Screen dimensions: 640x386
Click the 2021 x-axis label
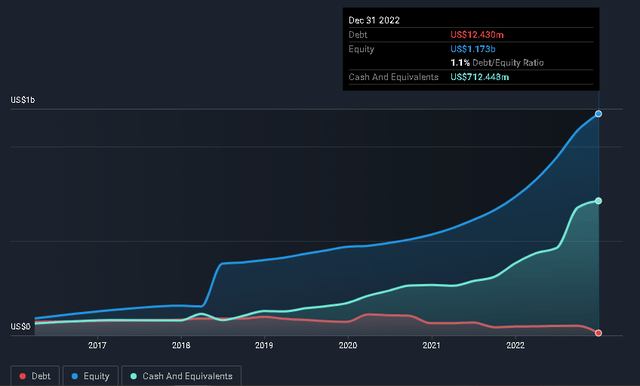431,346
